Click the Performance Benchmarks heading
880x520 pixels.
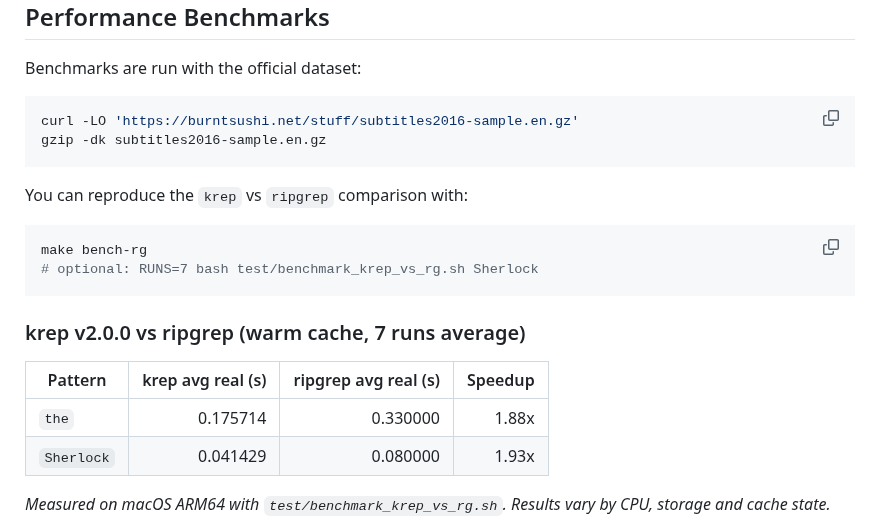coord(177,18)
